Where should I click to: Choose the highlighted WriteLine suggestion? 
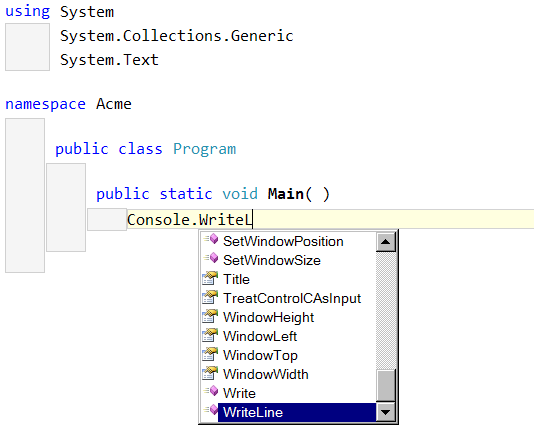pos(288,412)
